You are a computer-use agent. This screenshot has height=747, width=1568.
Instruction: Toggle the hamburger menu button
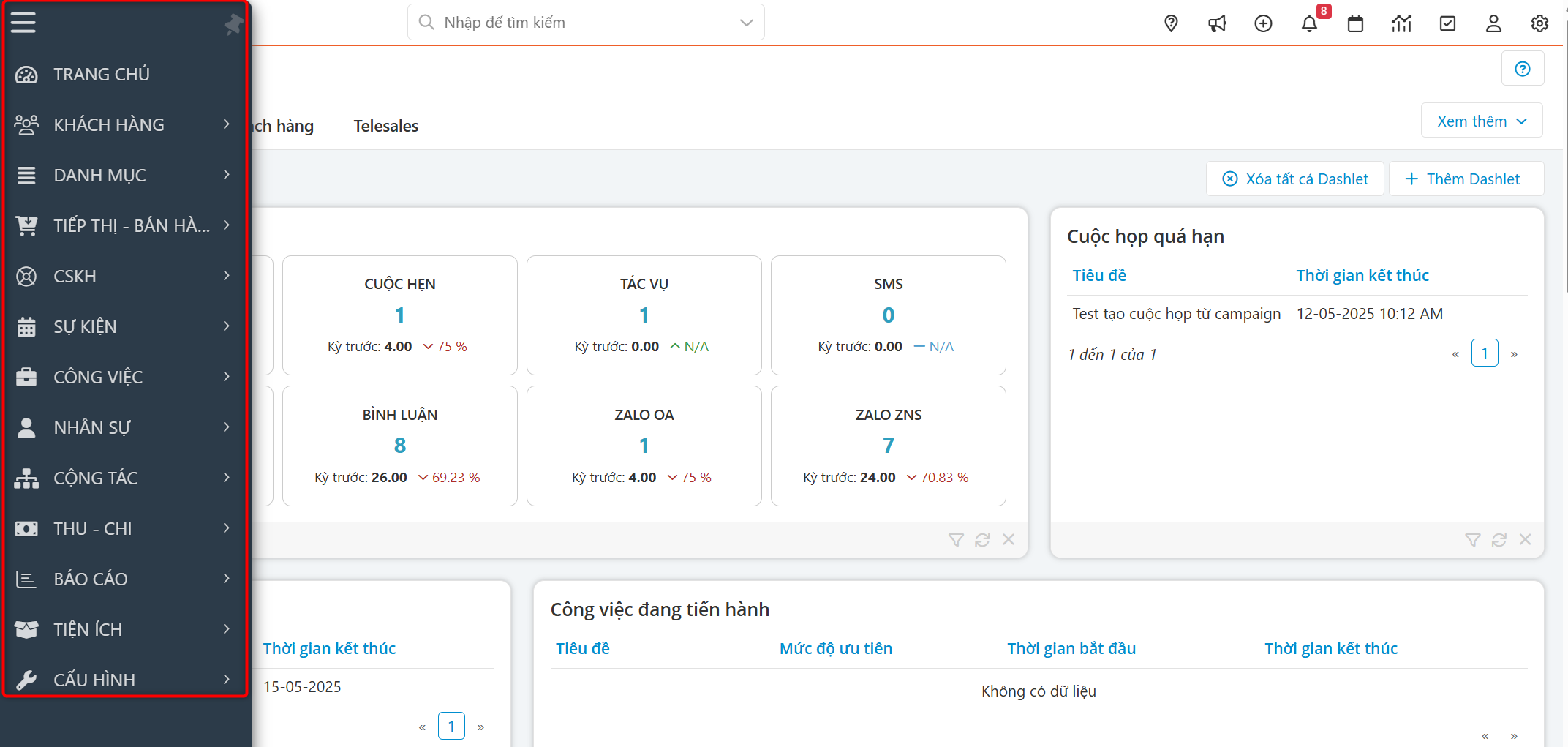pyautogui.click(x=23, y=23)
